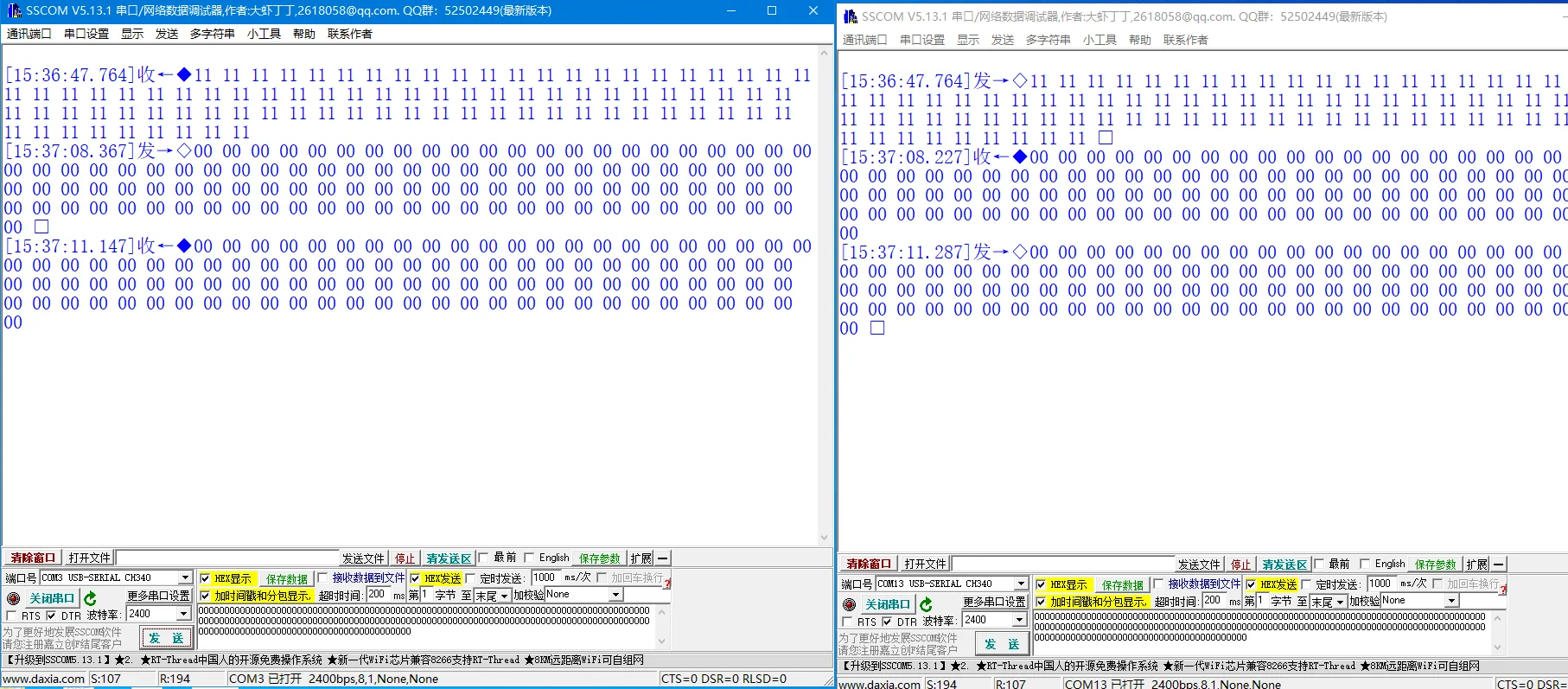The width and height of the screenshot is (1568, 689).
Task: Click 清除窗口 button in COM3 window
Action: (x=33, y=558)
